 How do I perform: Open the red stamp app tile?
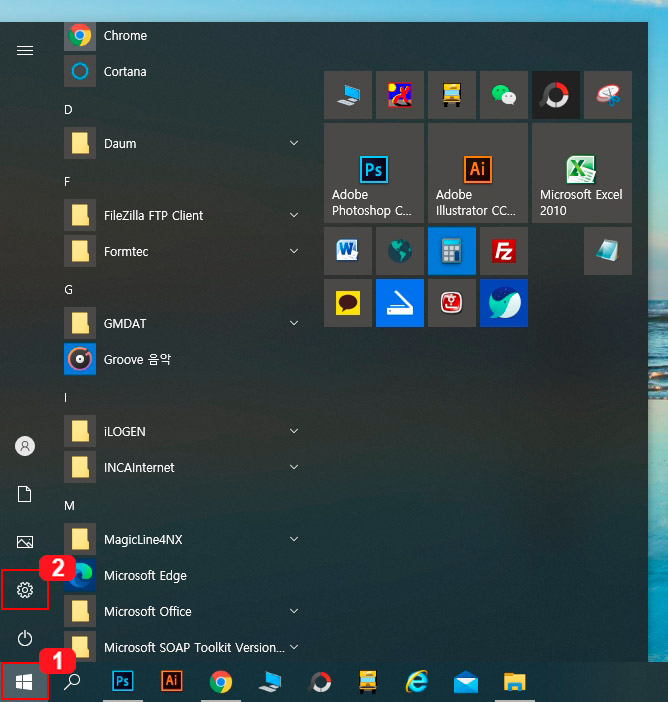click(452, 303)
